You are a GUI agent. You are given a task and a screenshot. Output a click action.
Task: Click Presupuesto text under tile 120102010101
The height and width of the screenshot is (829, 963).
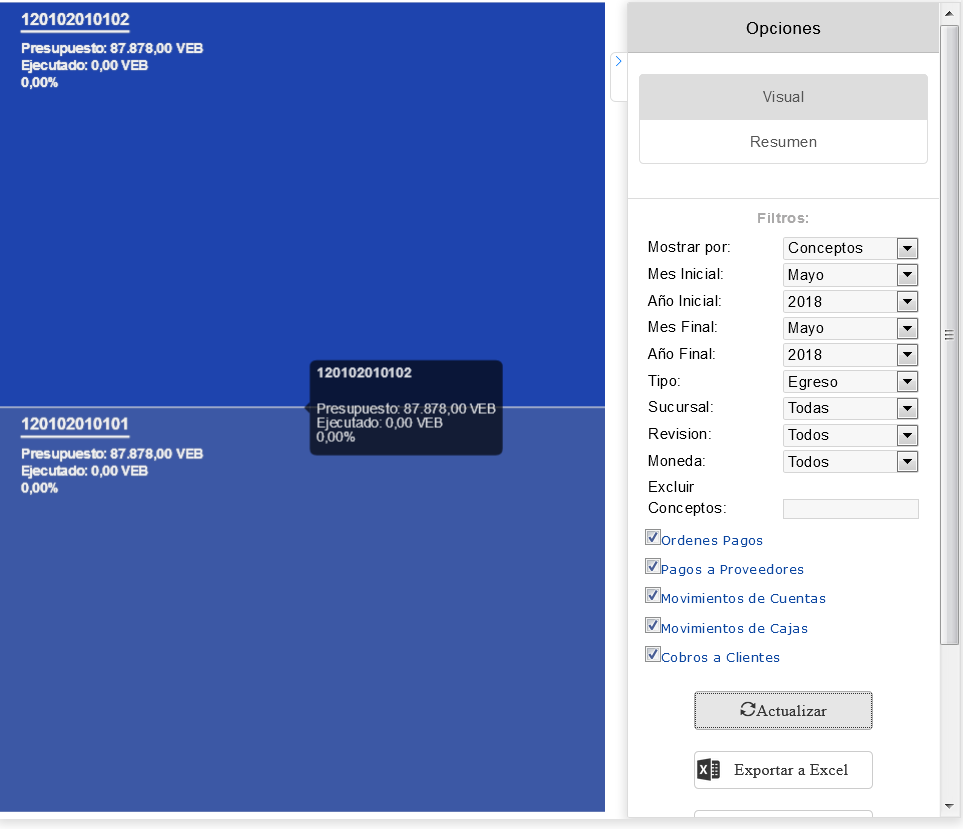point(112,454)
